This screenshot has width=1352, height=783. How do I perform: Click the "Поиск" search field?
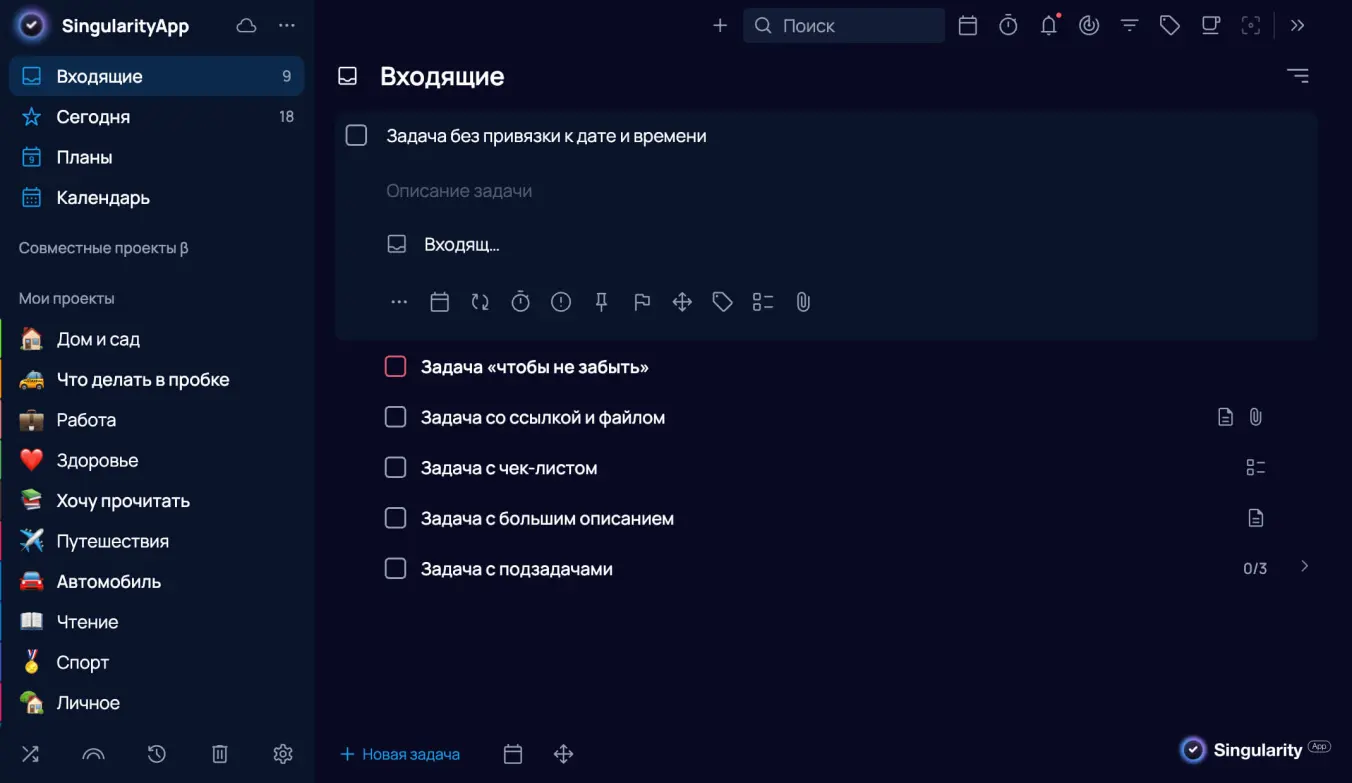(844, 26)
